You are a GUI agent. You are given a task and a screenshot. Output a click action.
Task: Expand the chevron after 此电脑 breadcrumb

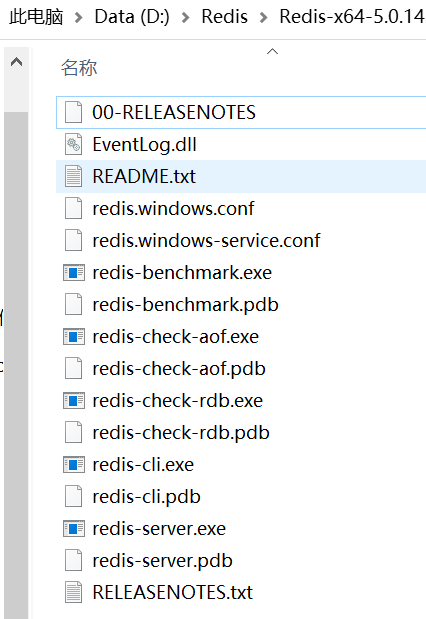(79, 18)
